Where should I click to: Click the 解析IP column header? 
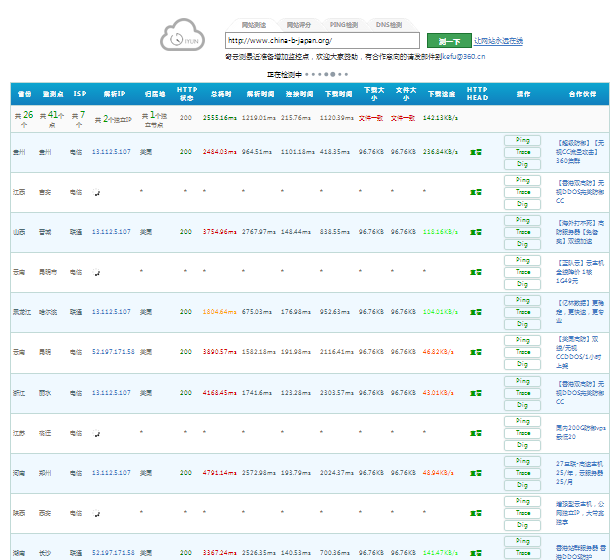click(x=114, y=94)
